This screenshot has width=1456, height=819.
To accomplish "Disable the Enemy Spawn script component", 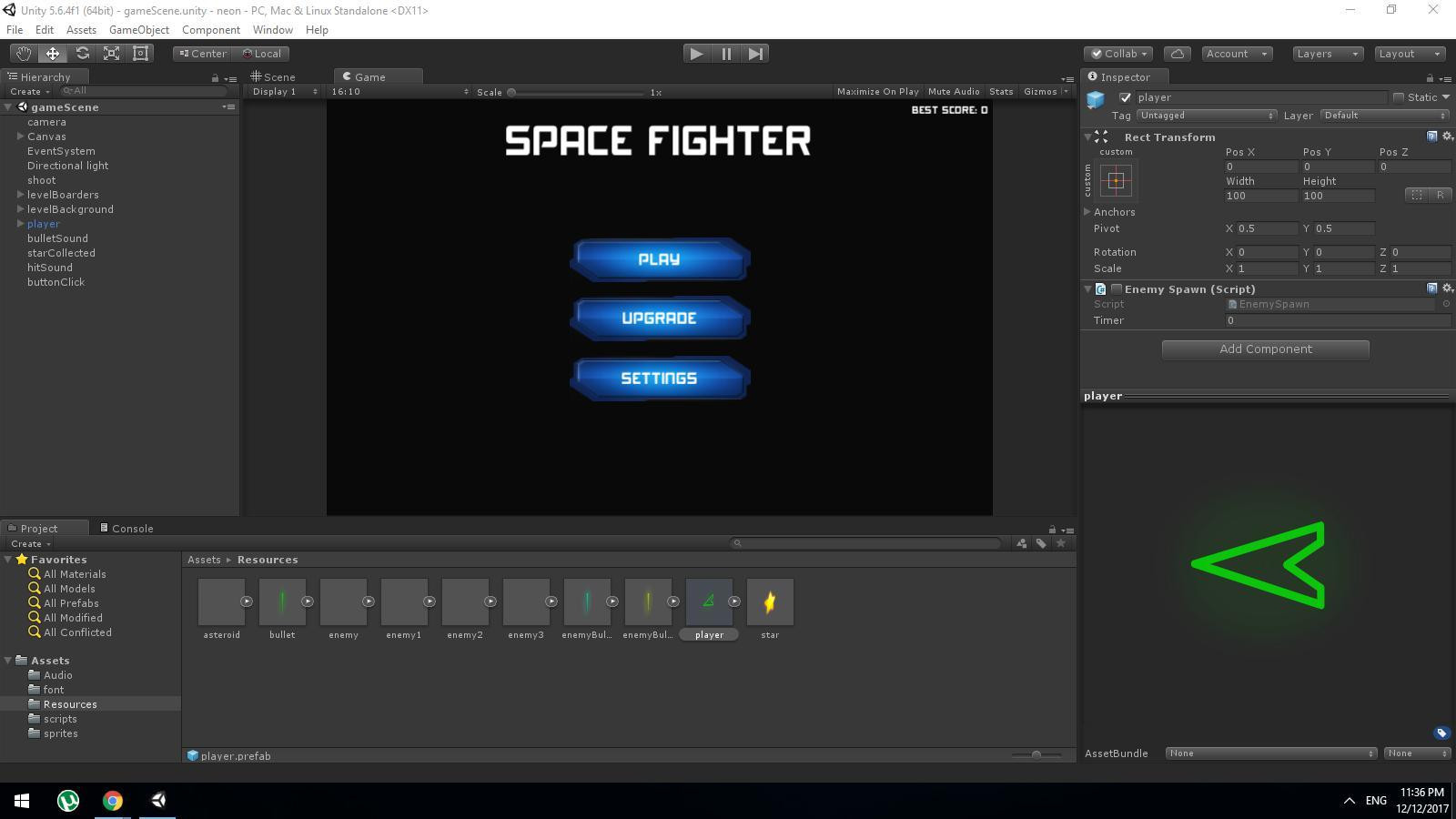I will click(1116, 288).
